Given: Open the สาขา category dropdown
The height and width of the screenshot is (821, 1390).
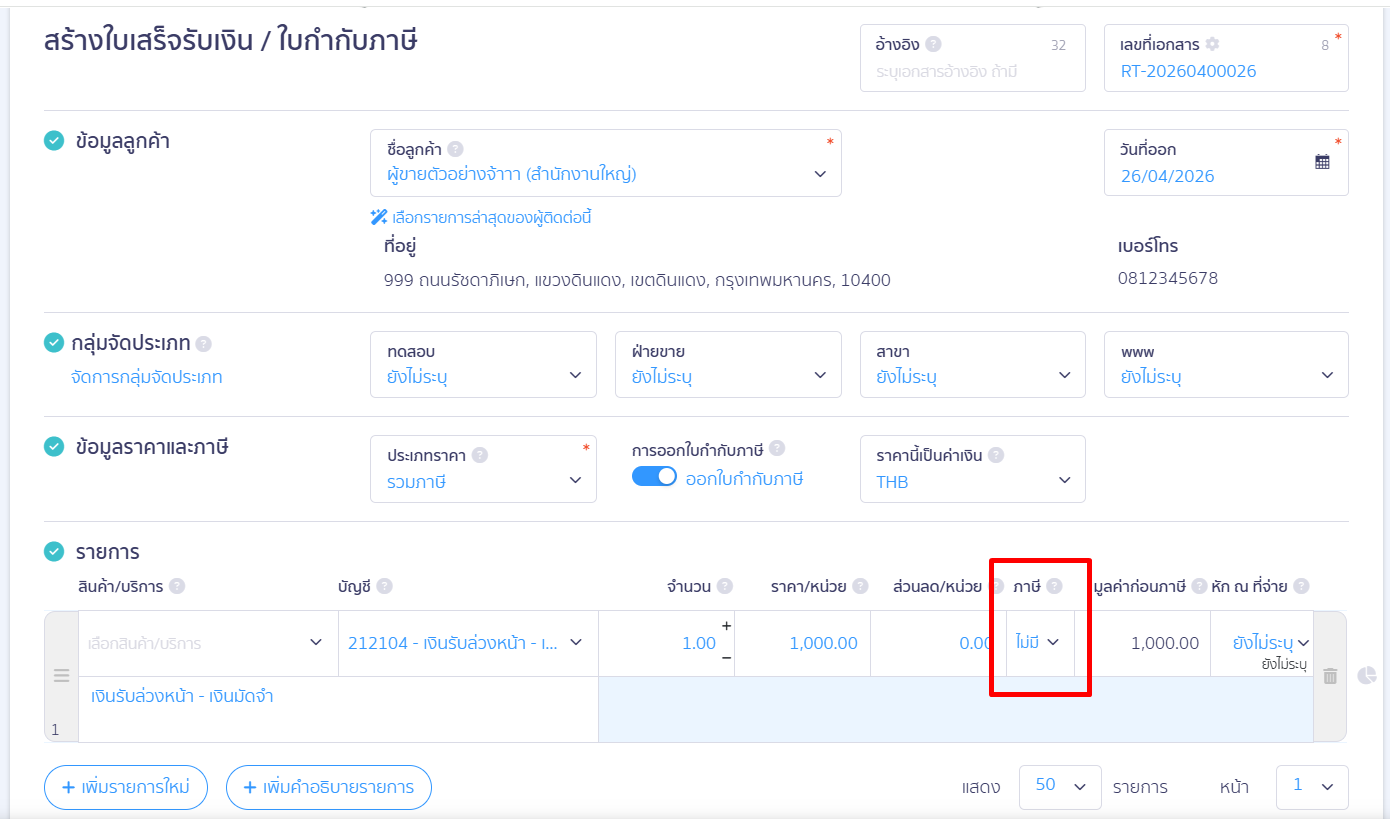Looking at the screenshot, I should (x=973, y=365).
